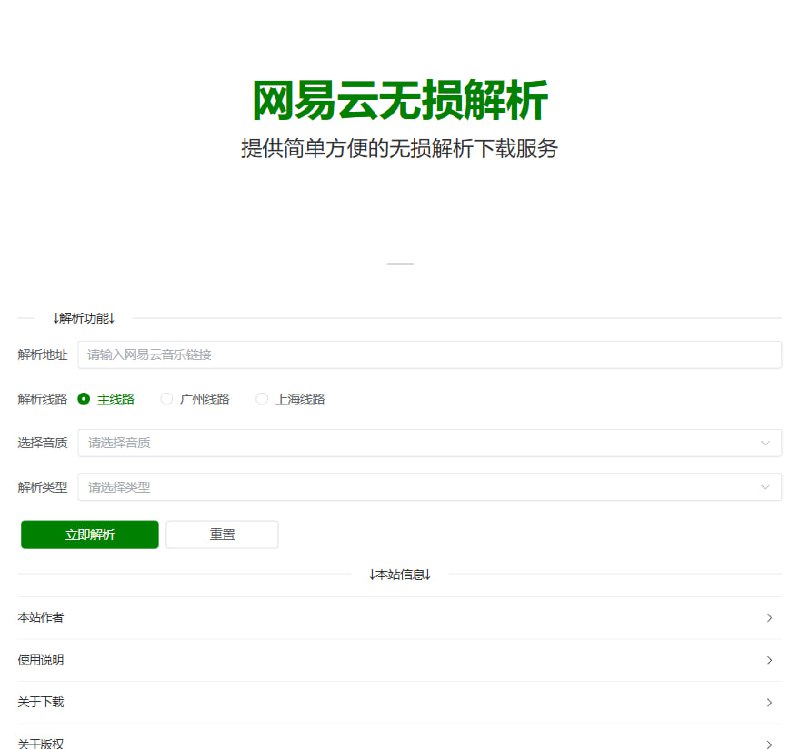Select the 上海线路 radio button

261,398
